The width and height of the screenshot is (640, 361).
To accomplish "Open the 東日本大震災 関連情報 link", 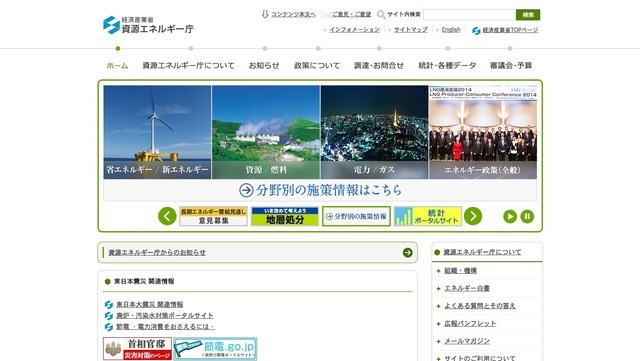I will pos(149,305).
